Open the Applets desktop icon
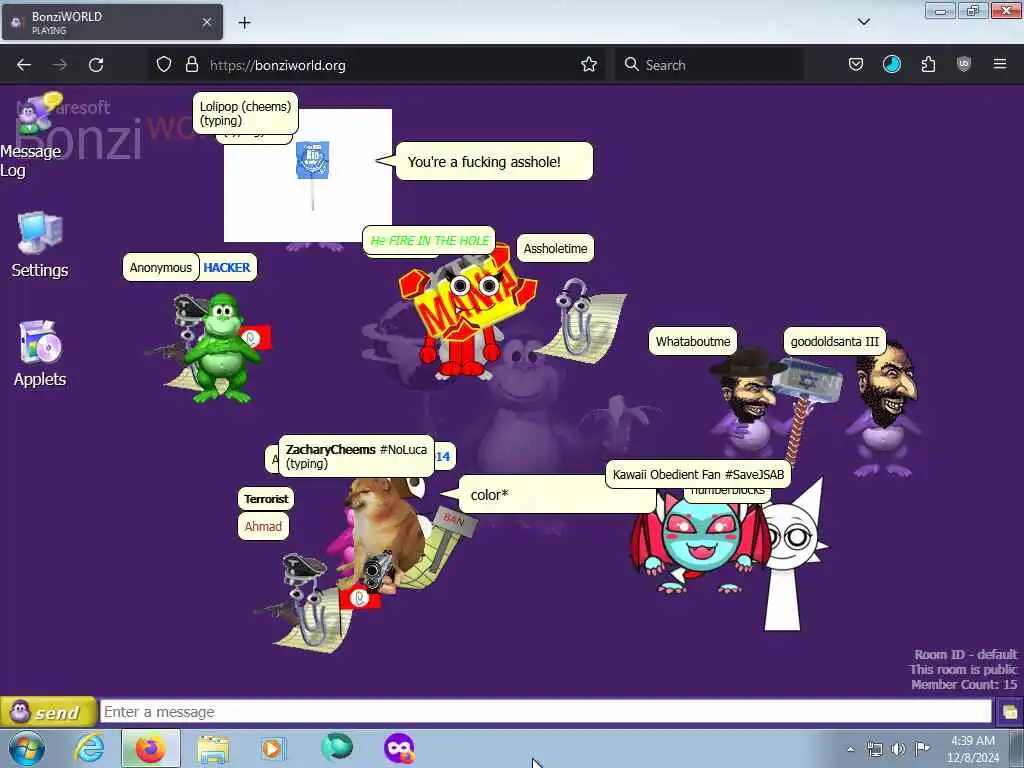1024x768 pixels. click(39, 354)
